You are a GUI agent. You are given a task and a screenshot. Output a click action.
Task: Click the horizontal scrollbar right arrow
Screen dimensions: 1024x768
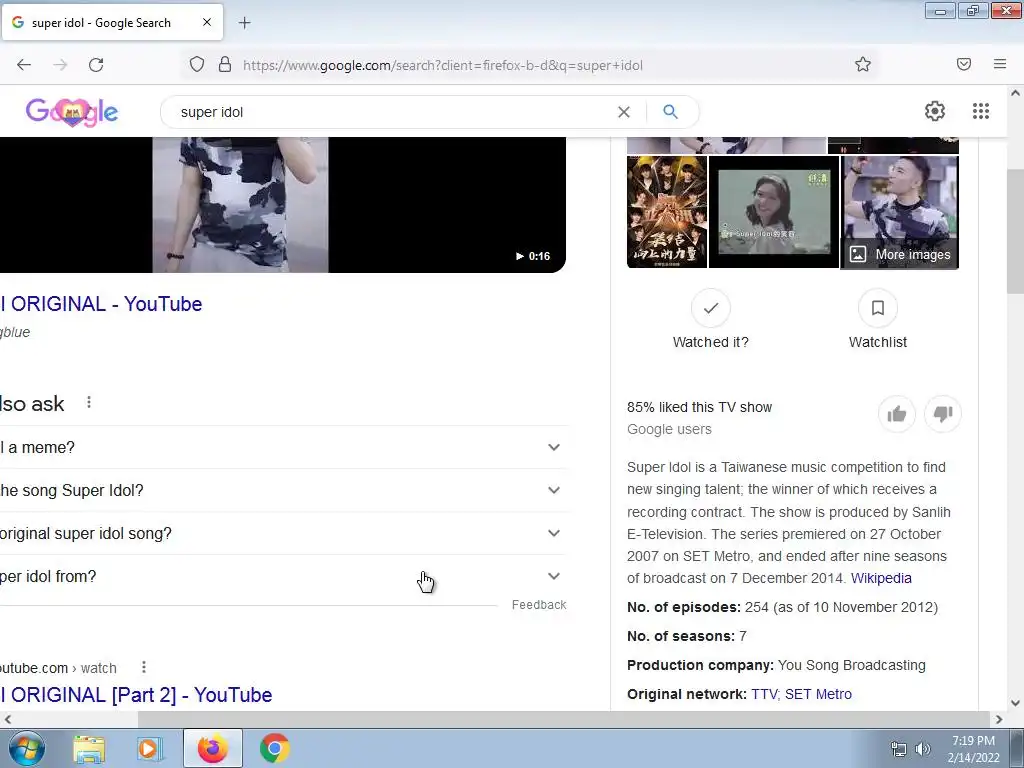coord(999,719)
